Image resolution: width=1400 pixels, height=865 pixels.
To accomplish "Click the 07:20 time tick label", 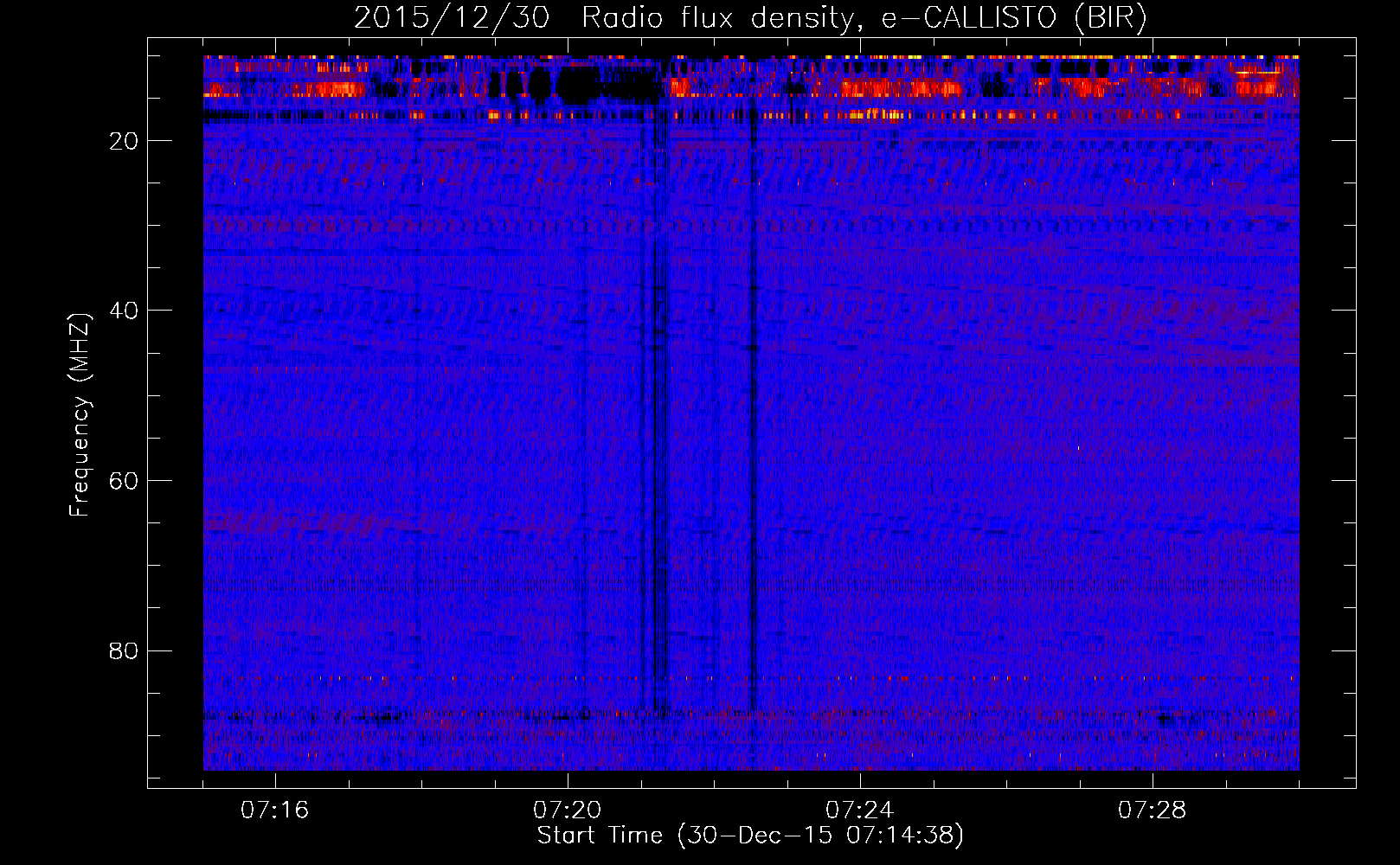I will coord(568,811).
